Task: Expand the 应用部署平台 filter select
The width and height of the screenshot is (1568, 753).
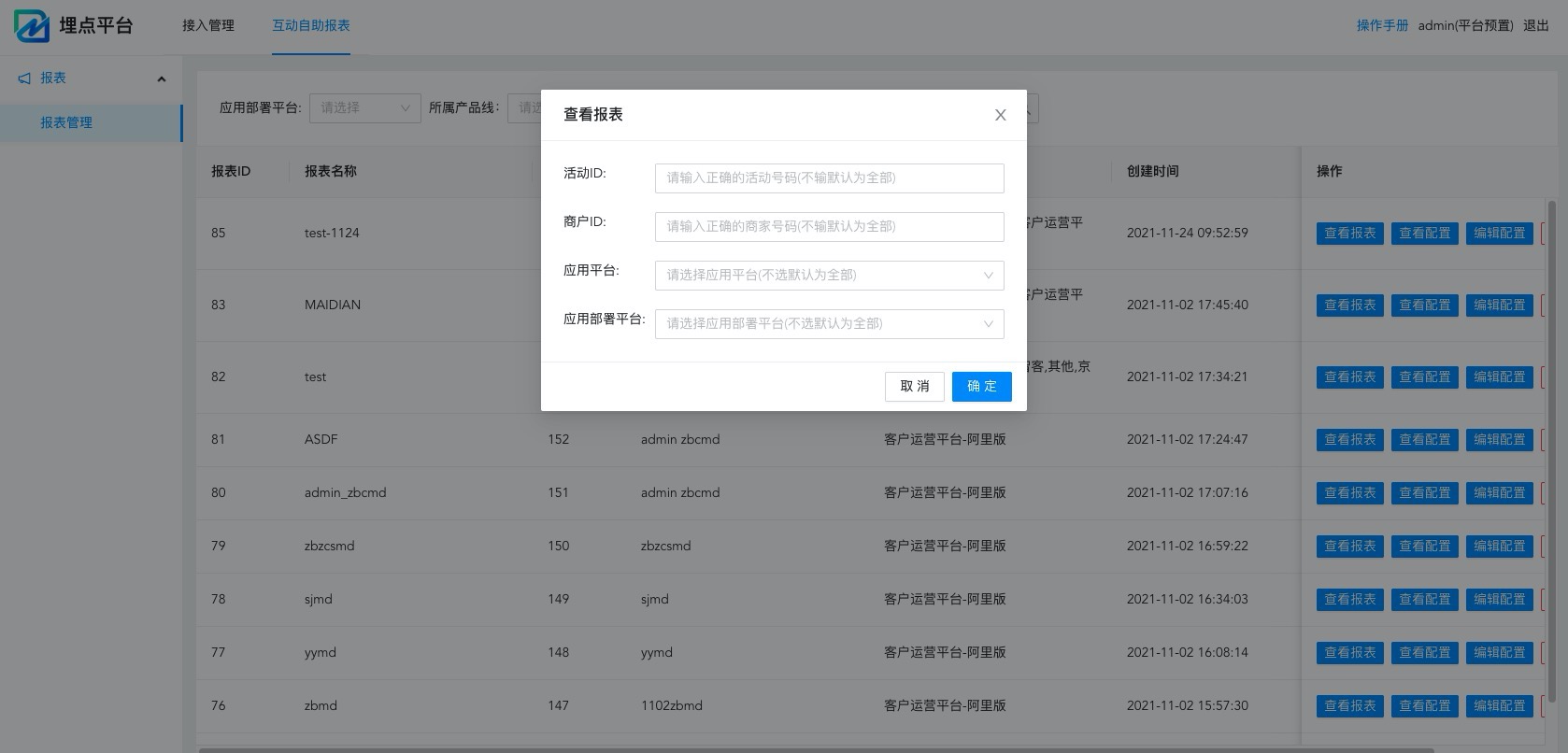Action: (x=364, y=108)
